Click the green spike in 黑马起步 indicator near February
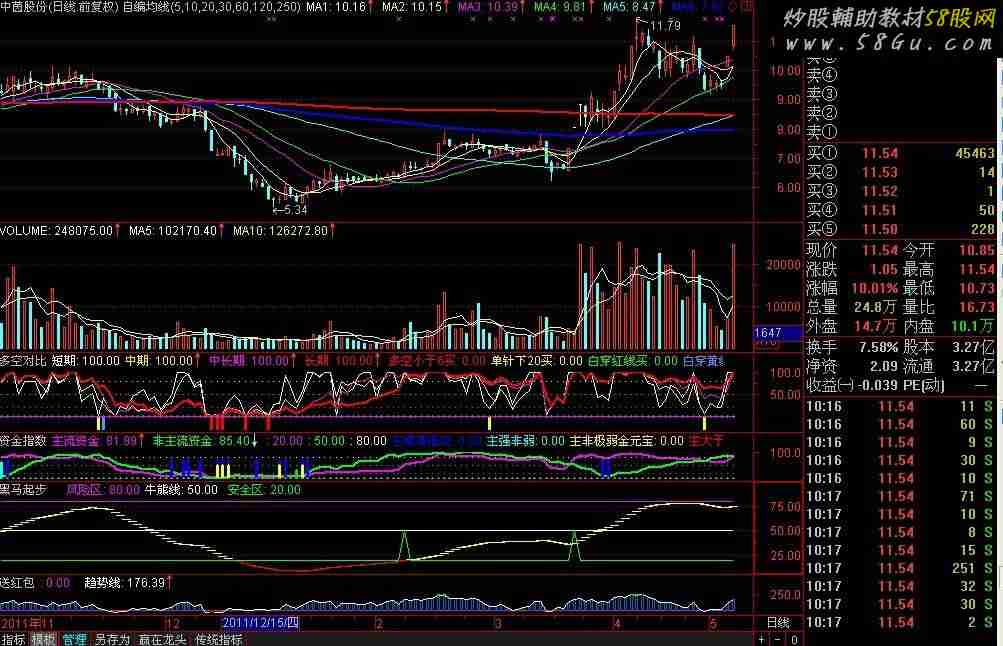Image resolution: width=1003 pixels, height=646 pixels. pyautogui.click(x=404, y=545)
